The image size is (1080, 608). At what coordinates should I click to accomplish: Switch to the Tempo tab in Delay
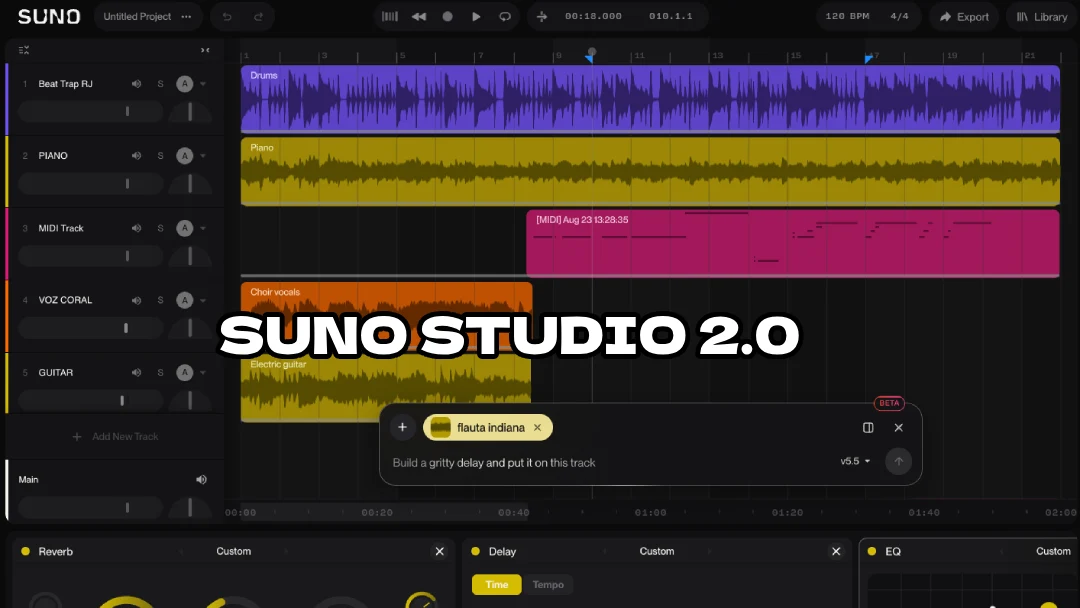coord(548,585)
